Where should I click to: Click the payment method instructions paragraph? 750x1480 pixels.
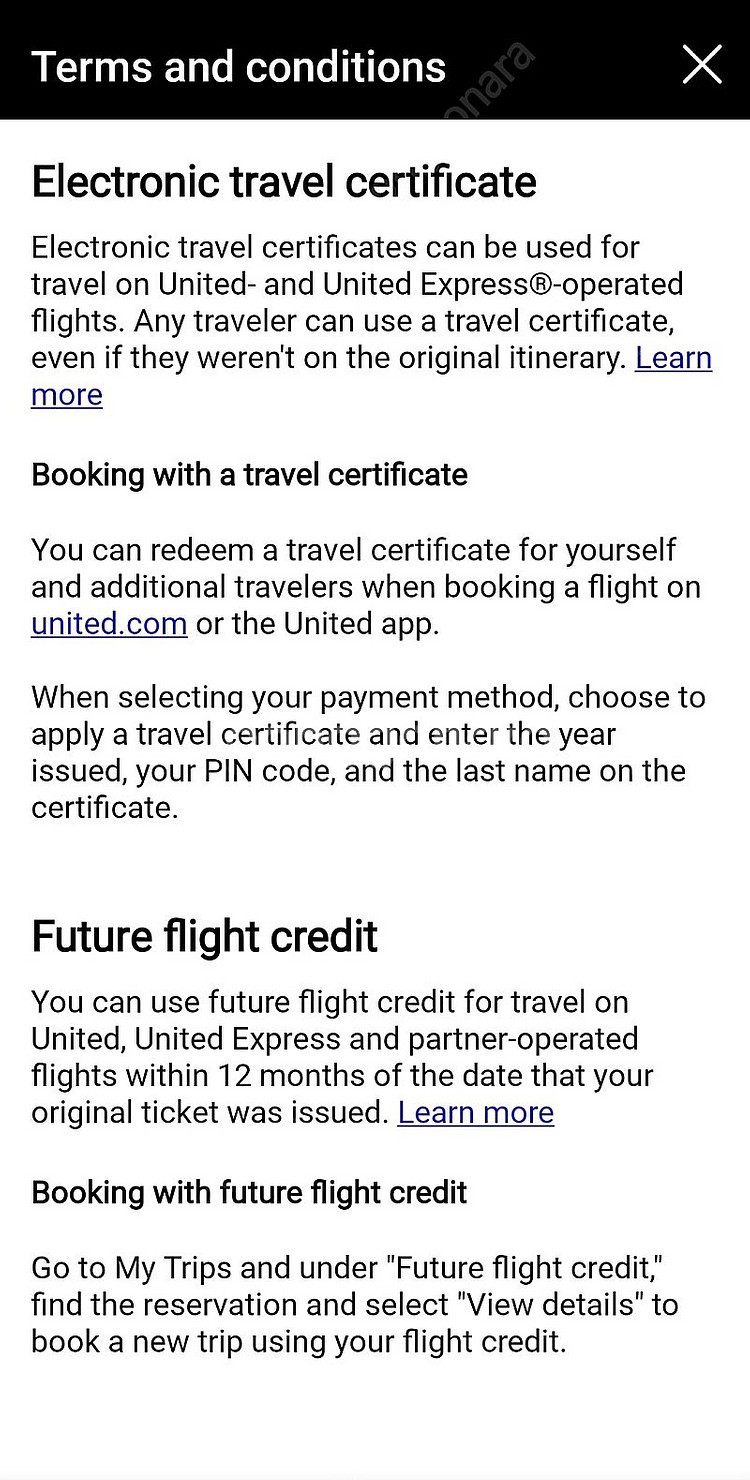tap(368, 752)
